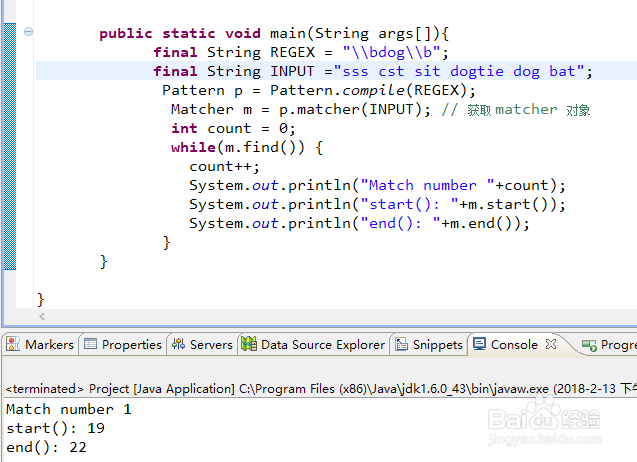Collapse the main method fold marker

[x=28, y=31]
